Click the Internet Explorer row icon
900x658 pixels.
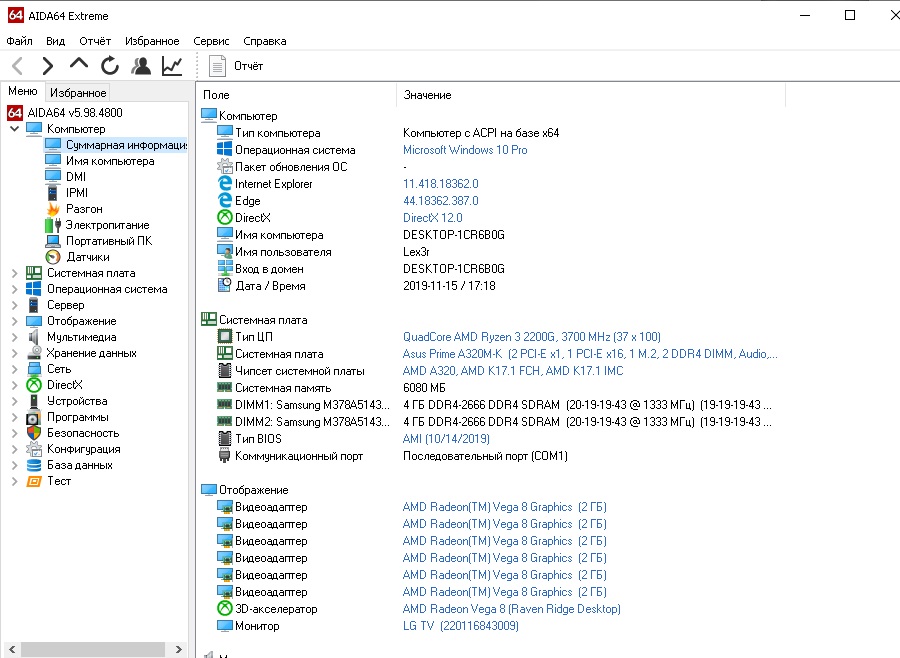(224, 184)
